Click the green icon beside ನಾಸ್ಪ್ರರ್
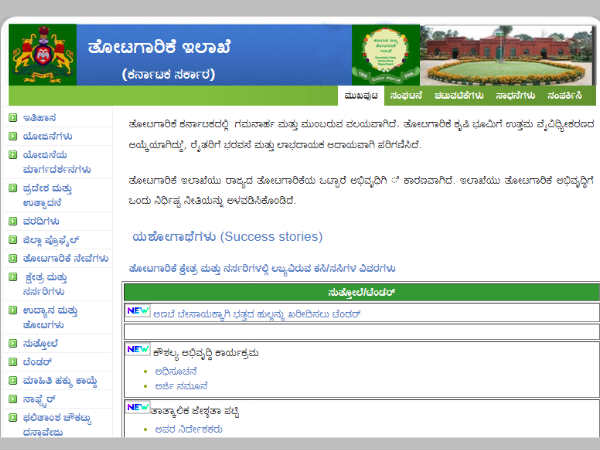The height and width of the screenshot is (450, 600). pyautogui.click(x=13, y=399)
